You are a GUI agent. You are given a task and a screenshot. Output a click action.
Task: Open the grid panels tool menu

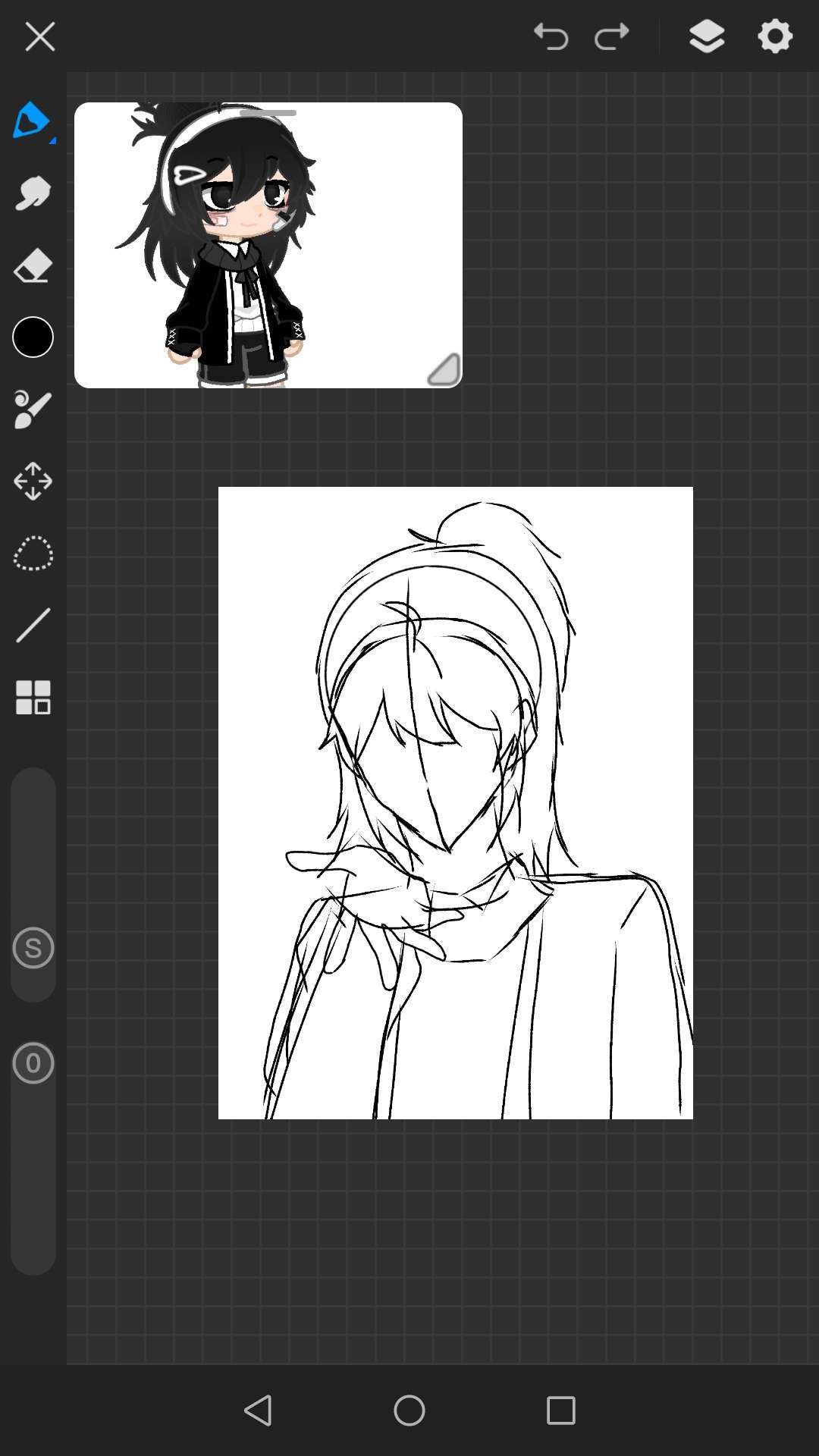pos(33,698)
